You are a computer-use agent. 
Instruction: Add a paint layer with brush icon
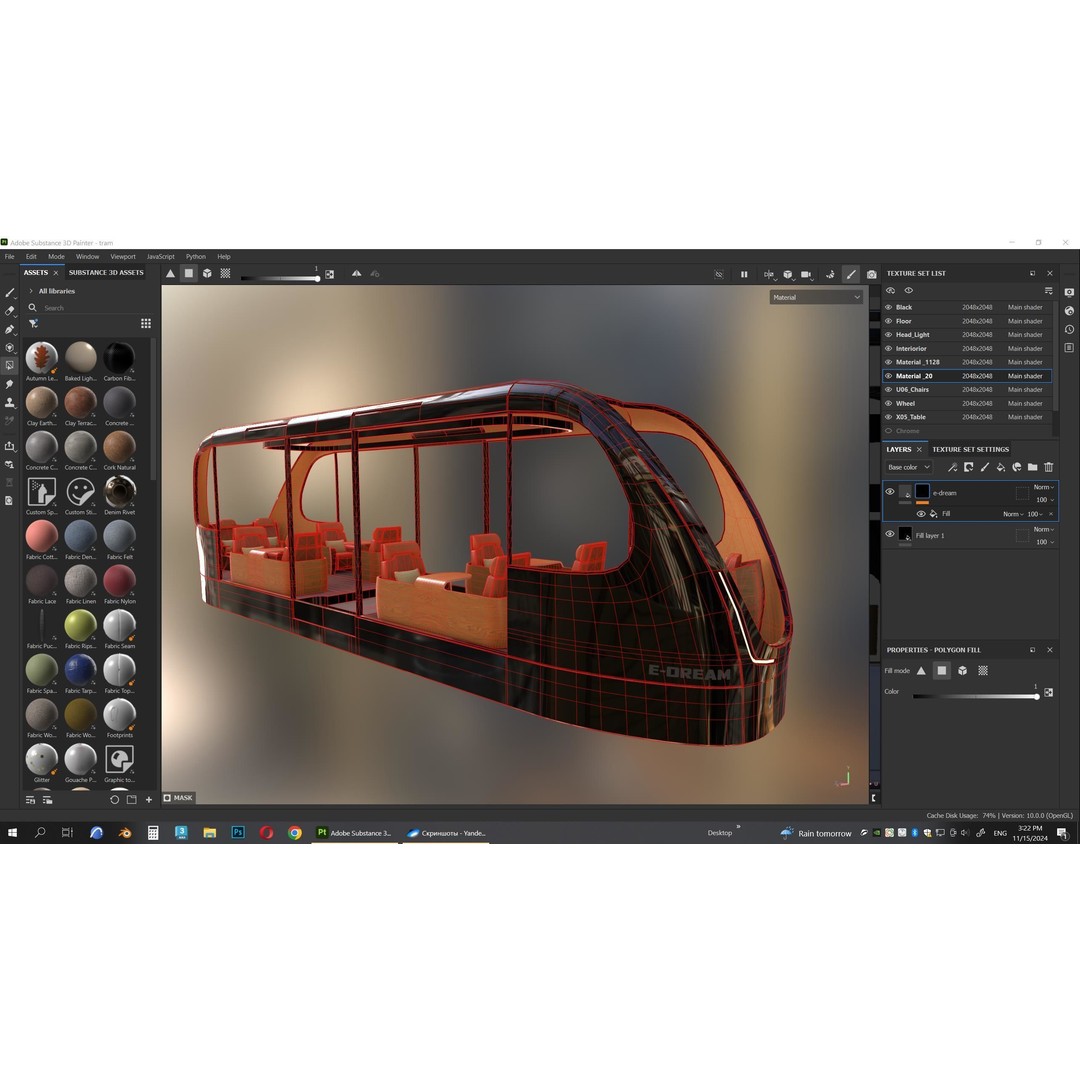click(984, 467)
